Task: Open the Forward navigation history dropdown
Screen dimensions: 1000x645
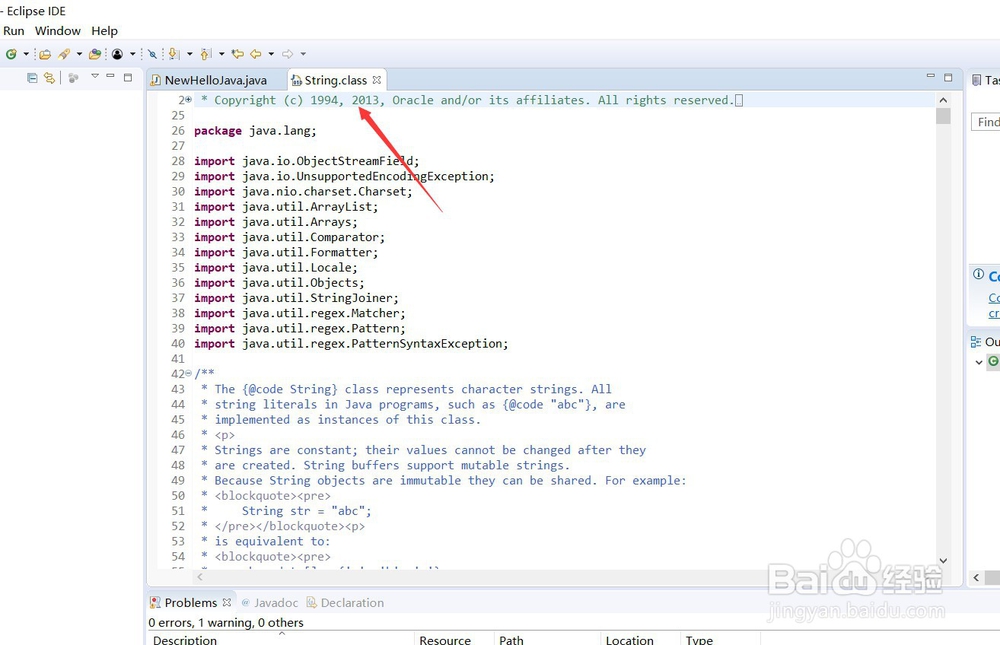Action: pyautogui.click(x=303, y=54)
